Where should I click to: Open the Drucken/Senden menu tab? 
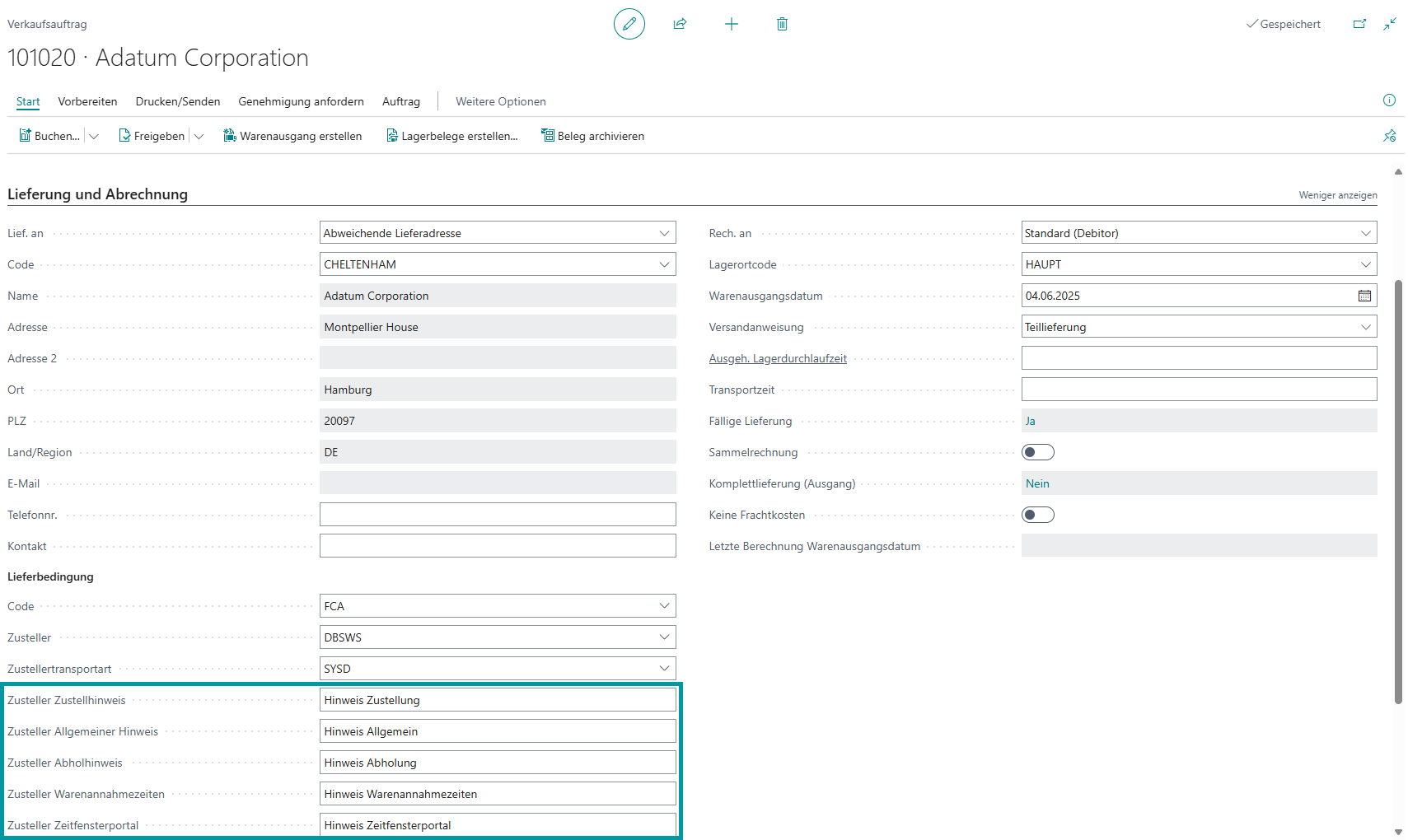tap(178, 101)
